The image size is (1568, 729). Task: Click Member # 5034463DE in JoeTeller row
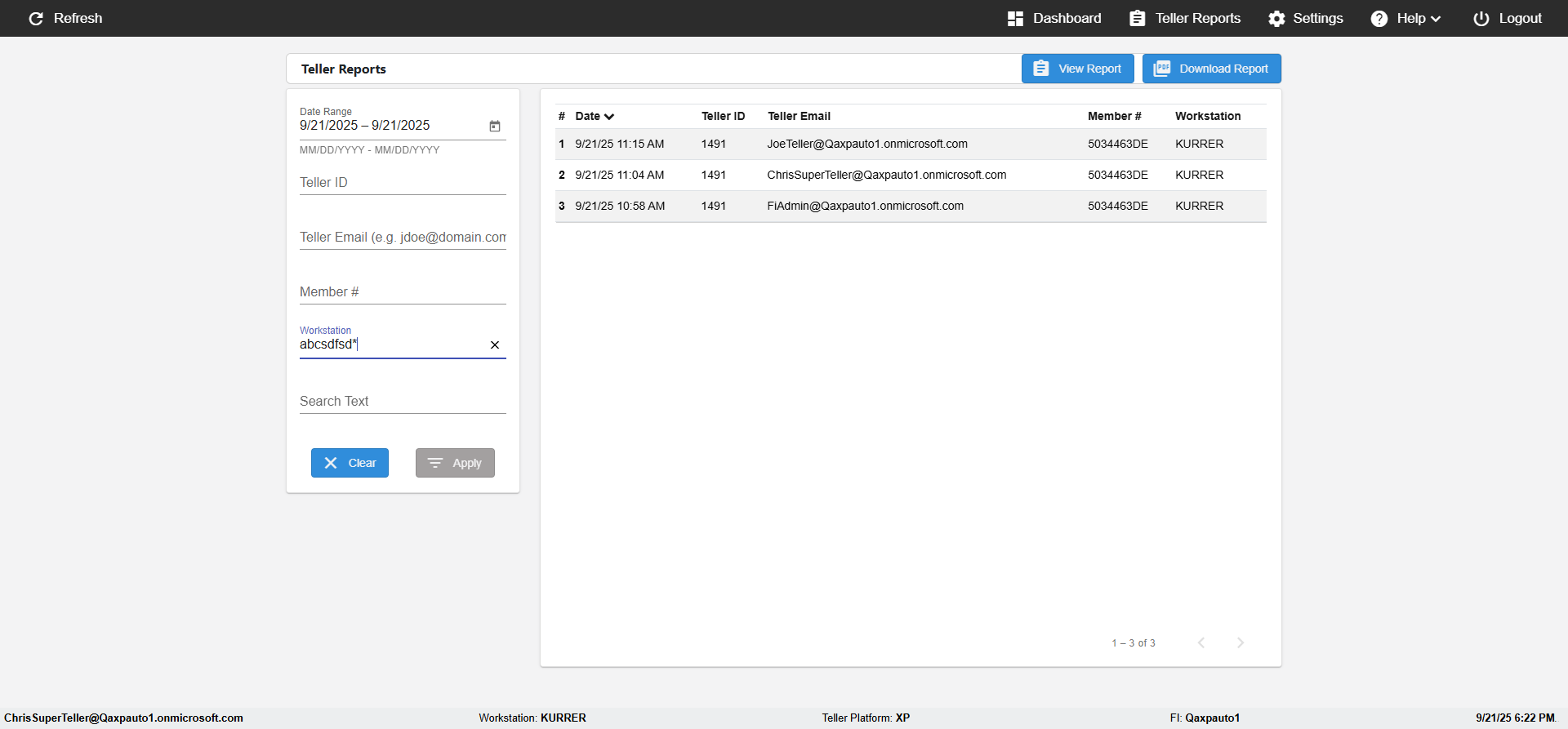(x=1118, y=144)
